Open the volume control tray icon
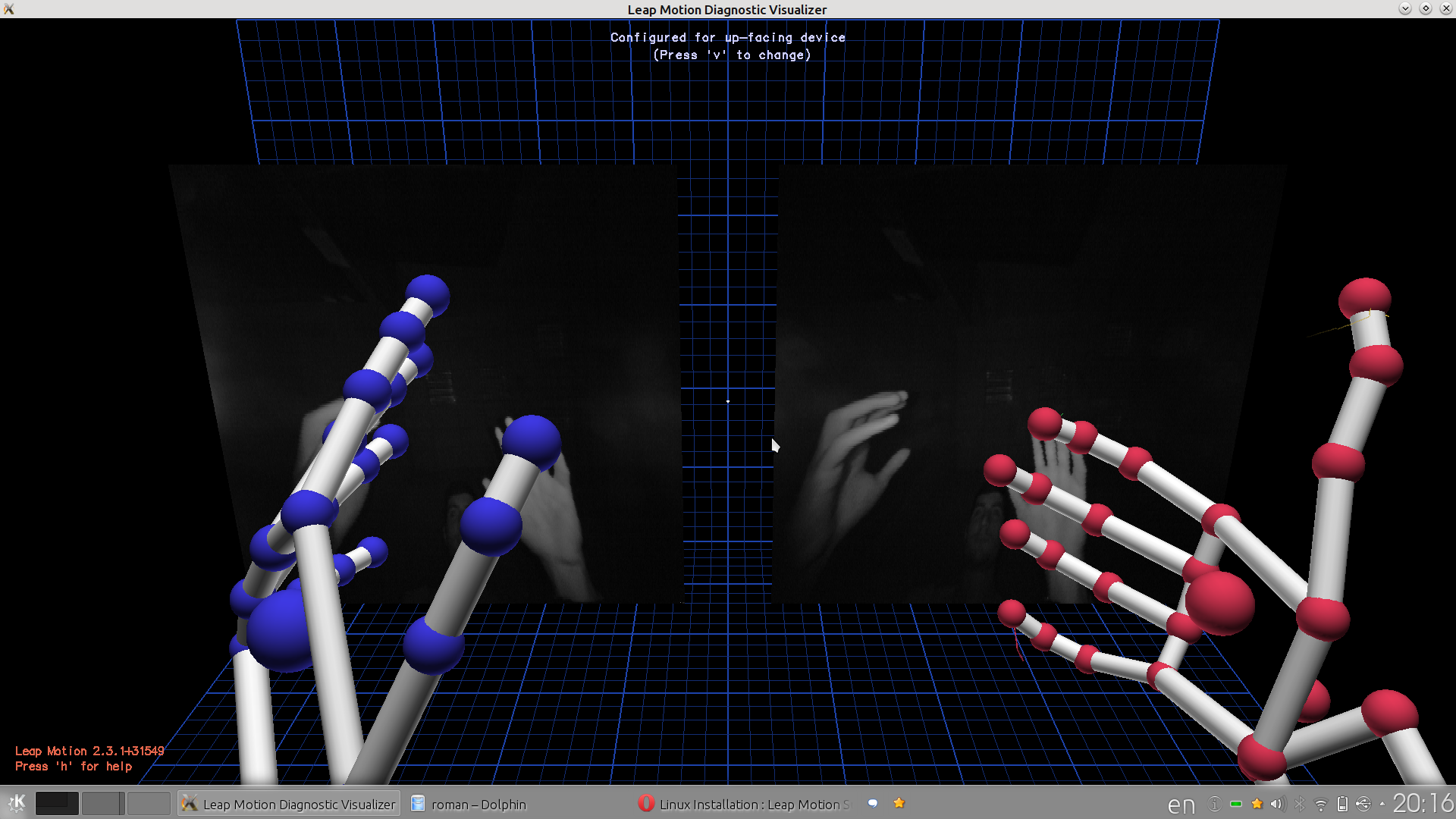1456x819 pixels. [x=1278, y=804]
